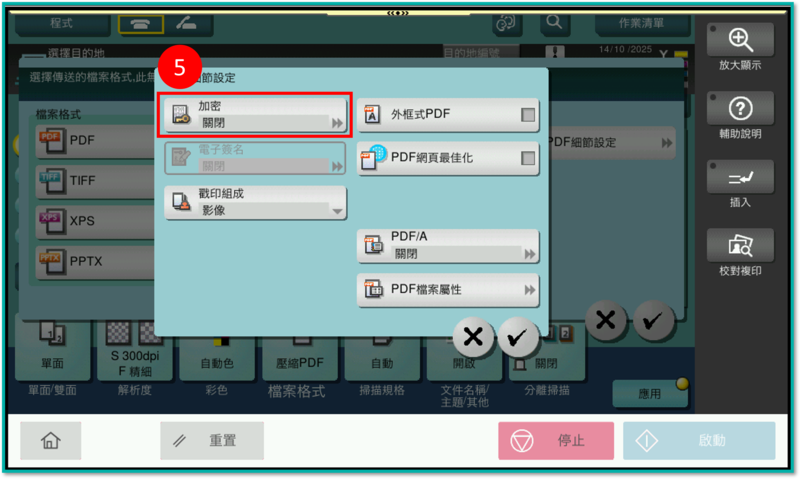Select the PDF file format
Viewport: 800px width, 479px height.
[x=95, y=140]
